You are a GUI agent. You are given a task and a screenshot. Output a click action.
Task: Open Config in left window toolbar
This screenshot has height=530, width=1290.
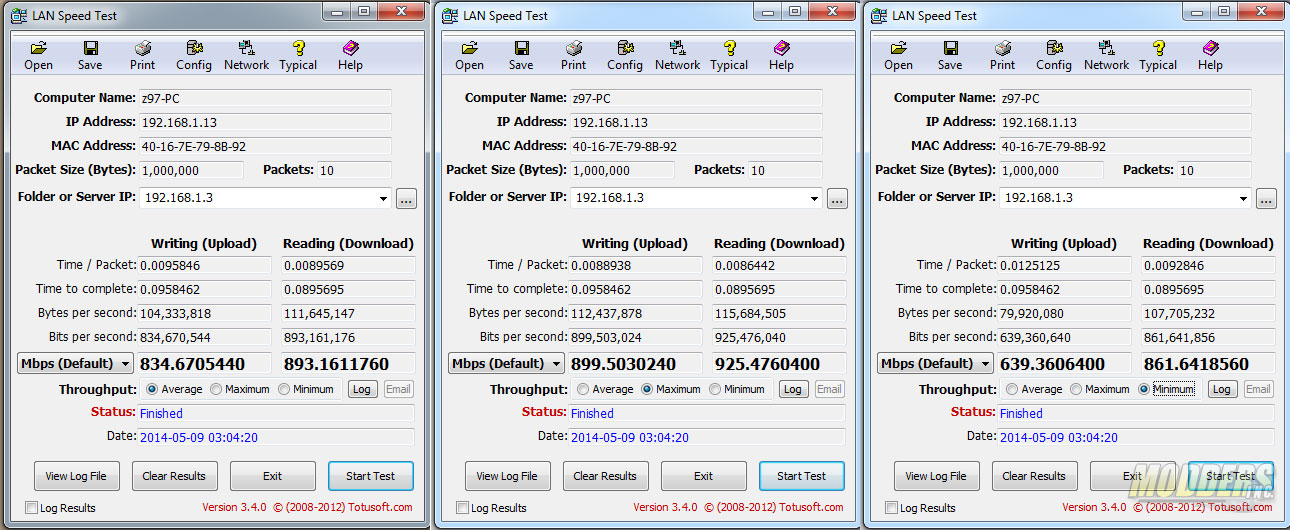pos(194,55)
